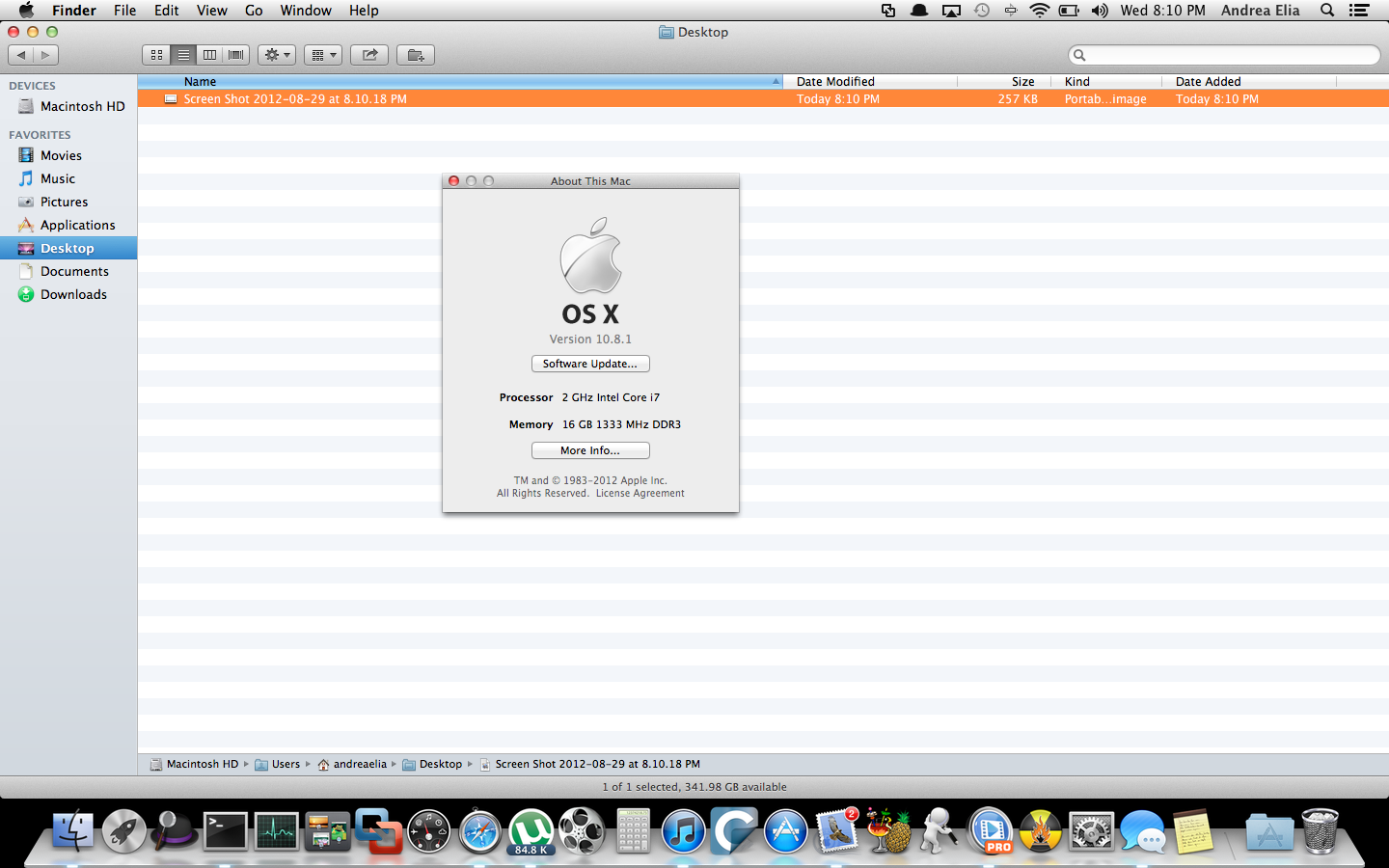Sort by the Kind column header
The image size is (1389, 868).
point(1107,82)
